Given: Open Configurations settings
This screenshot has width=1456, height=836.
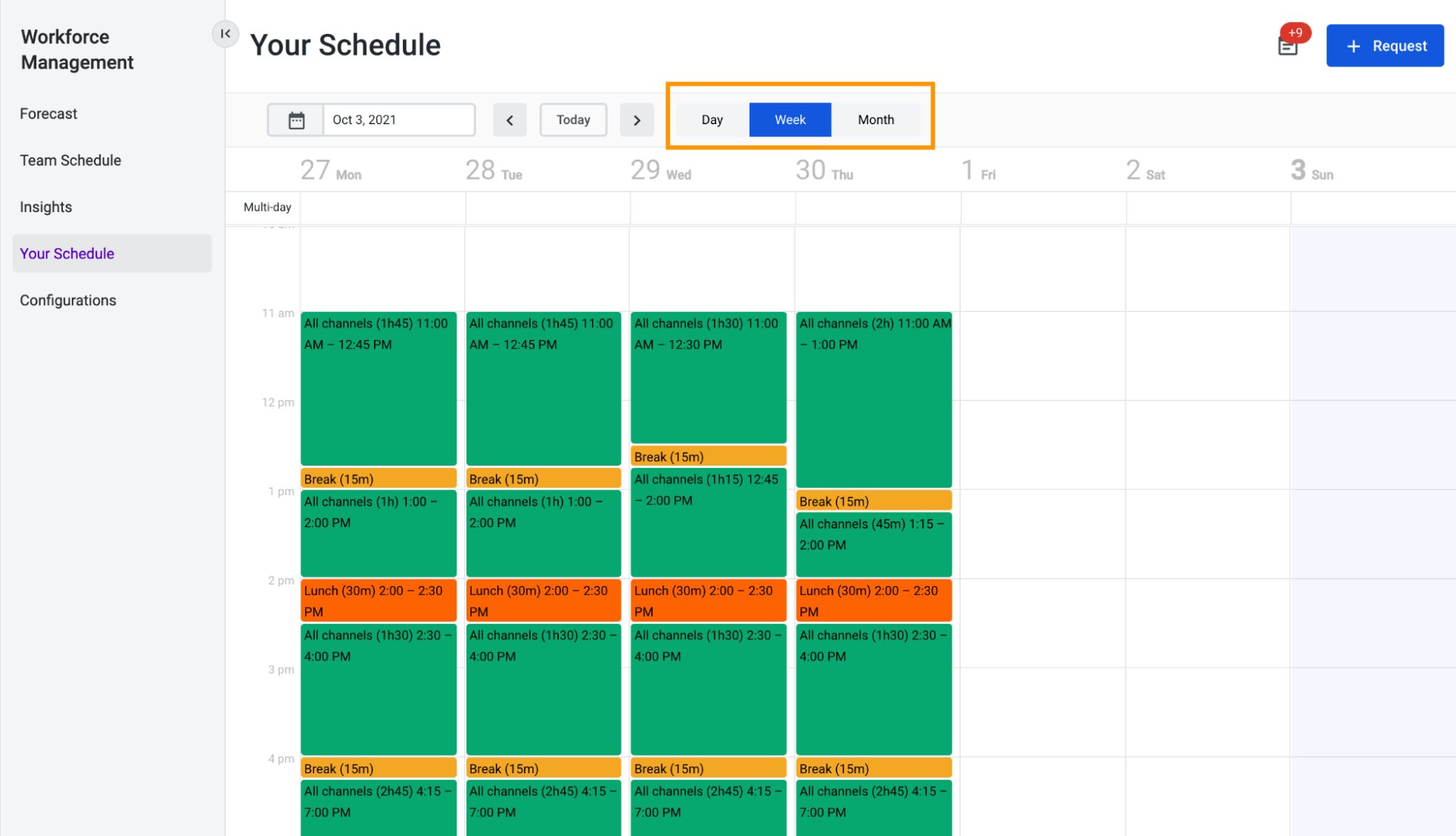Looking at the screenshot, I should [67, 300].
